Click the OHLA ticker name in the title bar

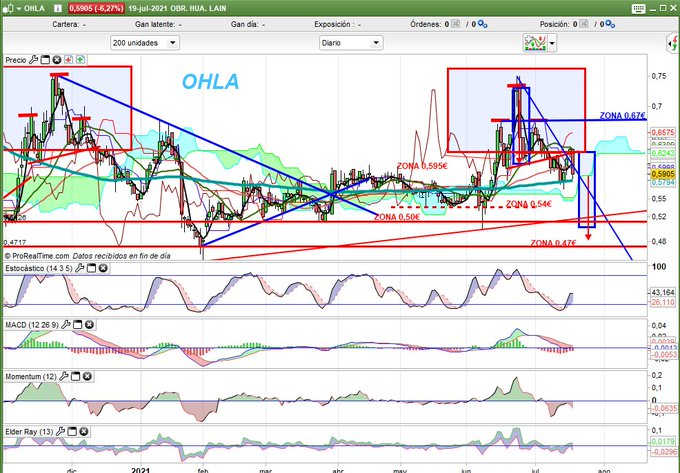tap(34, 8)
